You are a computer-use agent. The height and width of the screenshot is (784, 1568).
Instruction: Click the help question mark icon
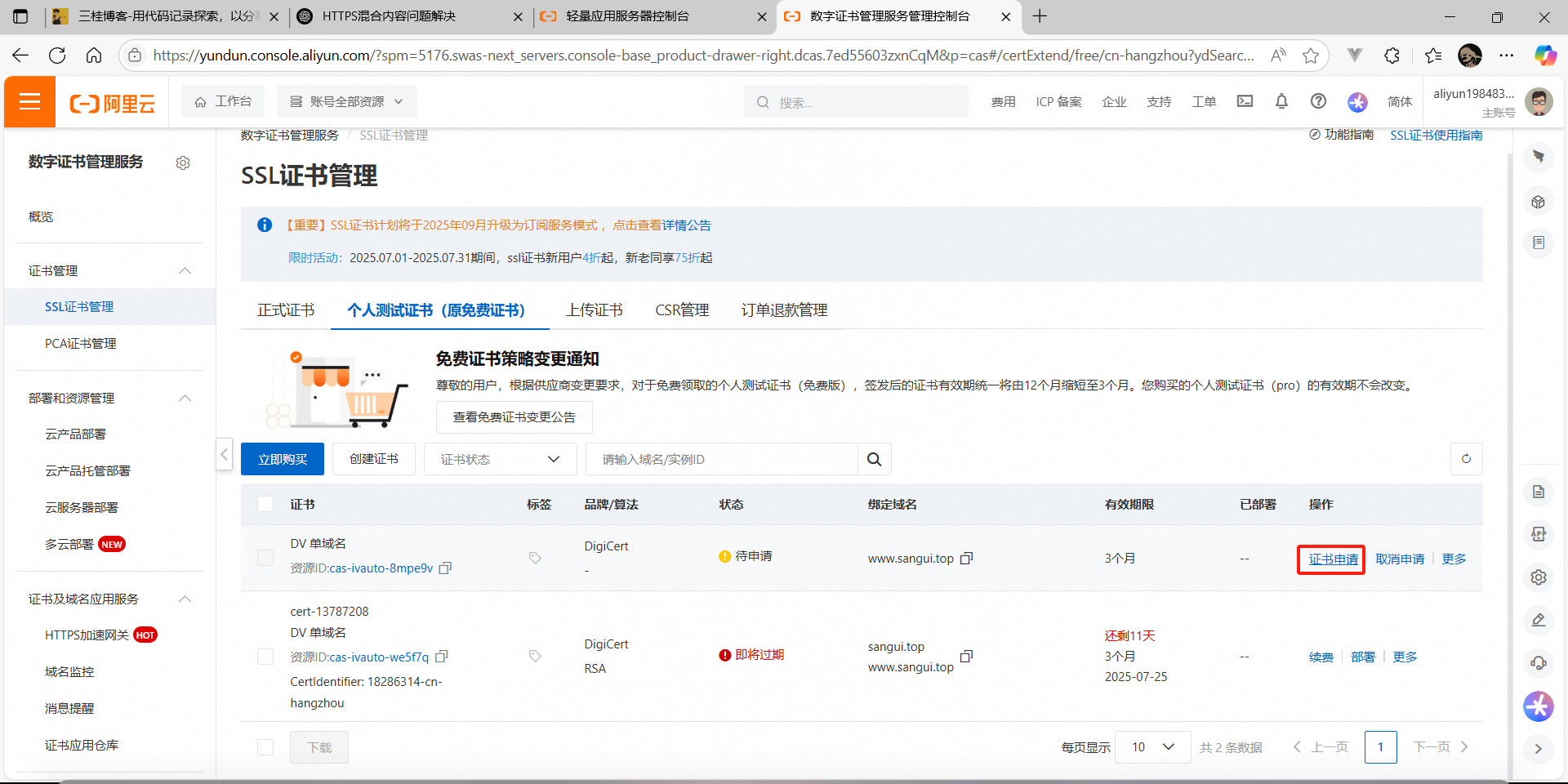coord(1318,101)
